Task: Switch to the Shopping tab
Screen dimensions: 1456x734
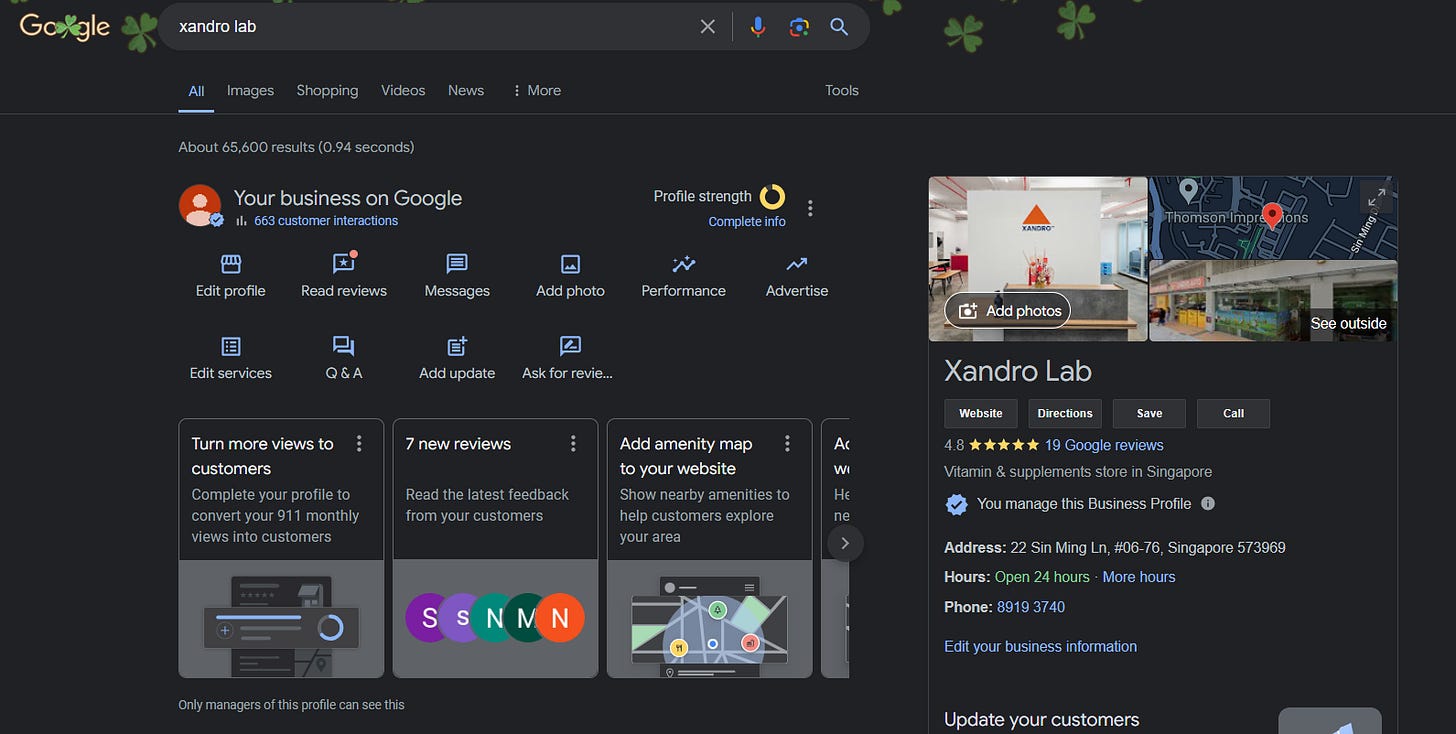Action: 327,90
